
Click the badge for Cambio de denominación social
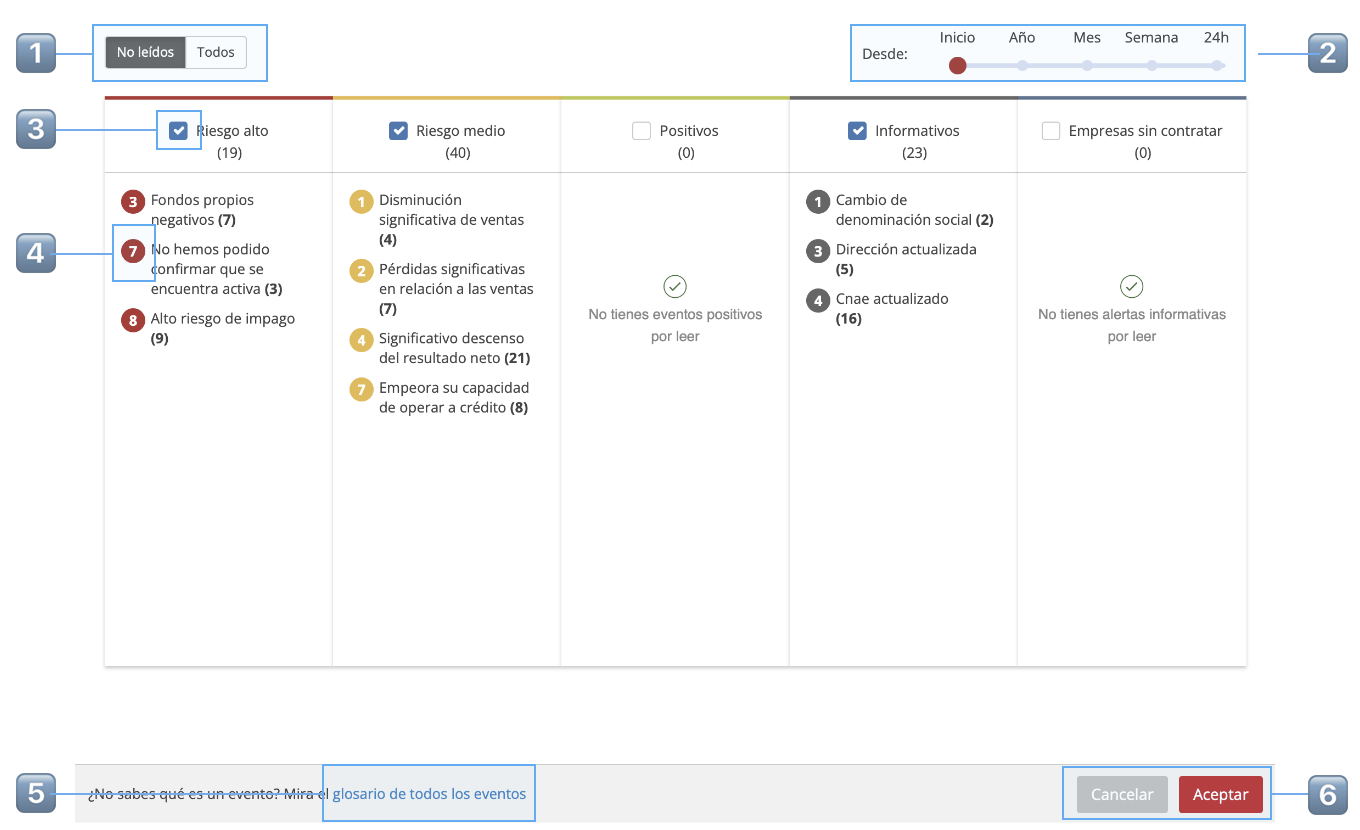818,201
